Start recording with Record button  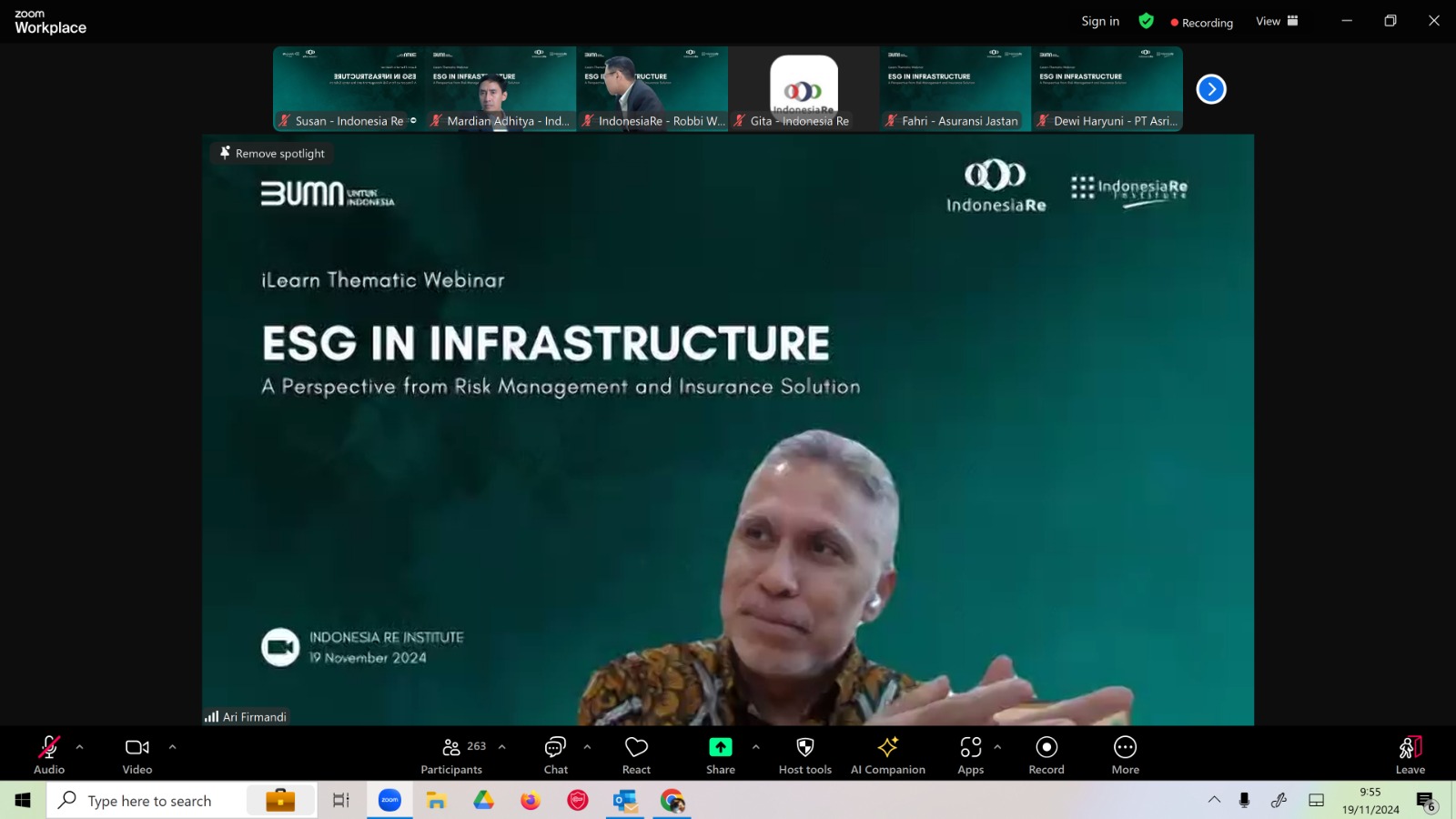1046,754
